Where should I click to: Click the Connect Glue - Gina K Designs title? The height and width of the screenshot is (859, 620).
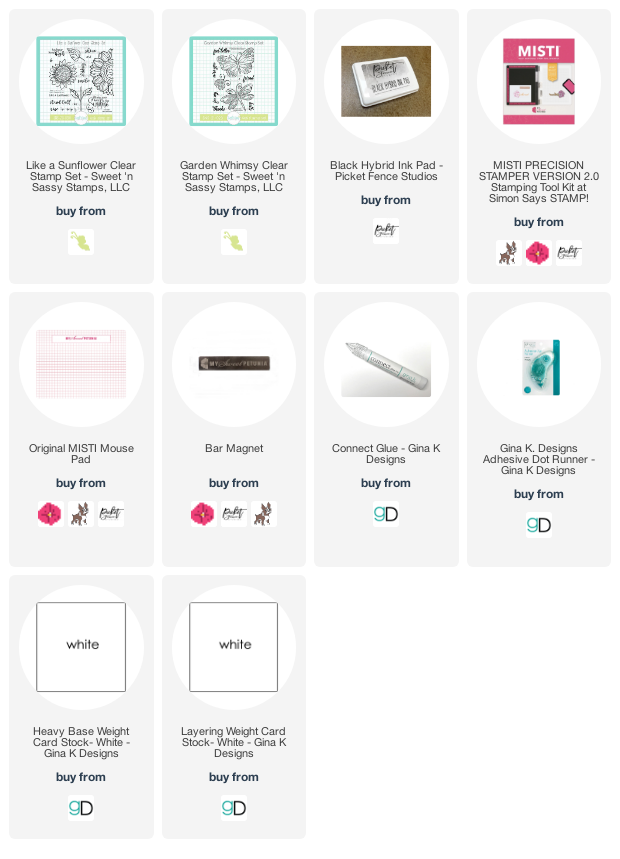coord(386,454)
